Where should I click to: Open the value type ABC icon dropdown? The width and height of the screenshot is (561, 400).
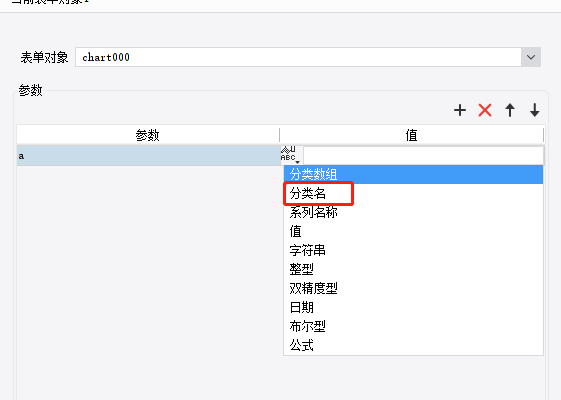[x=291, y=155]
